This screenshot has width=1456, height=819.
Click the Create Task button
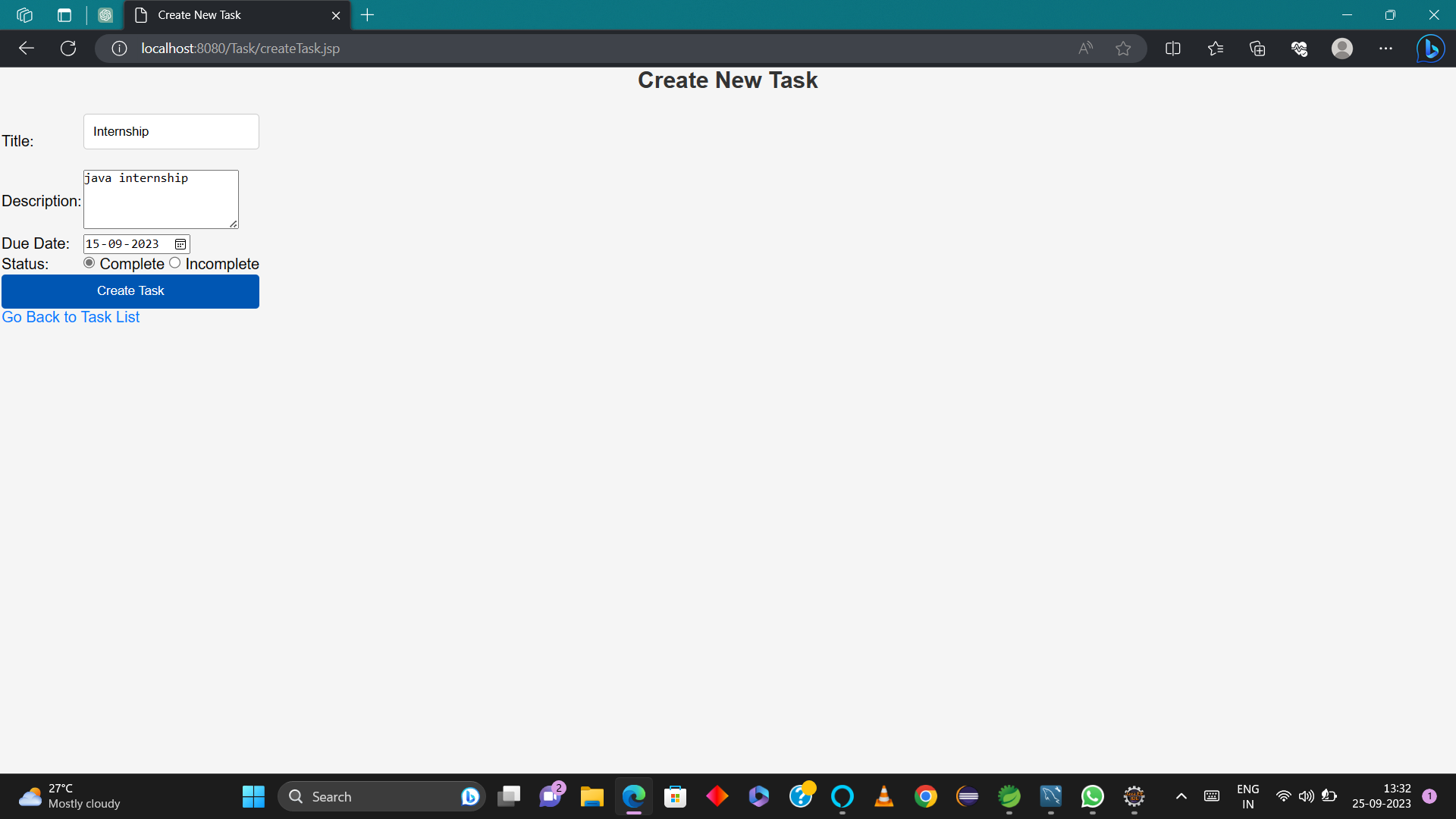[x=130, y=290]
